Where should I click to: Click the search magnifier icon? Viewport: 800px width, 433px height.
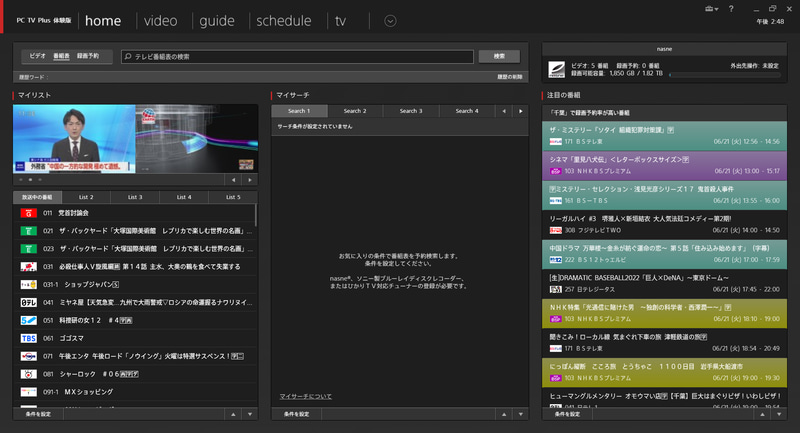128,56
